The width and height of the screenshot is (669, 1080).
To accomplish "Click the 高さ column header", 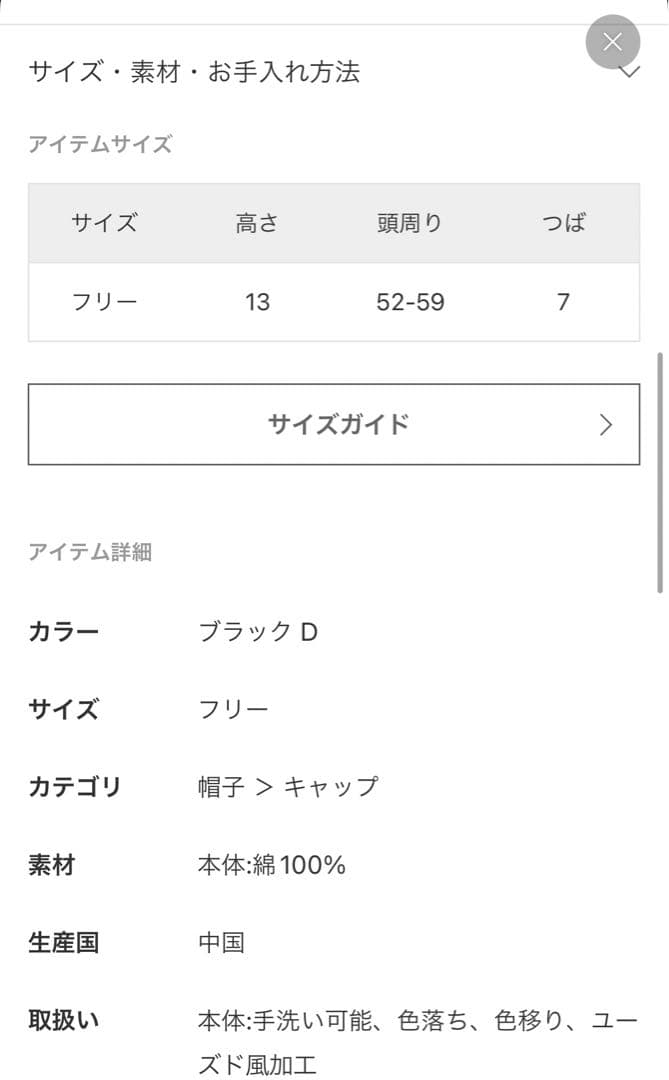I will (258, 224).
